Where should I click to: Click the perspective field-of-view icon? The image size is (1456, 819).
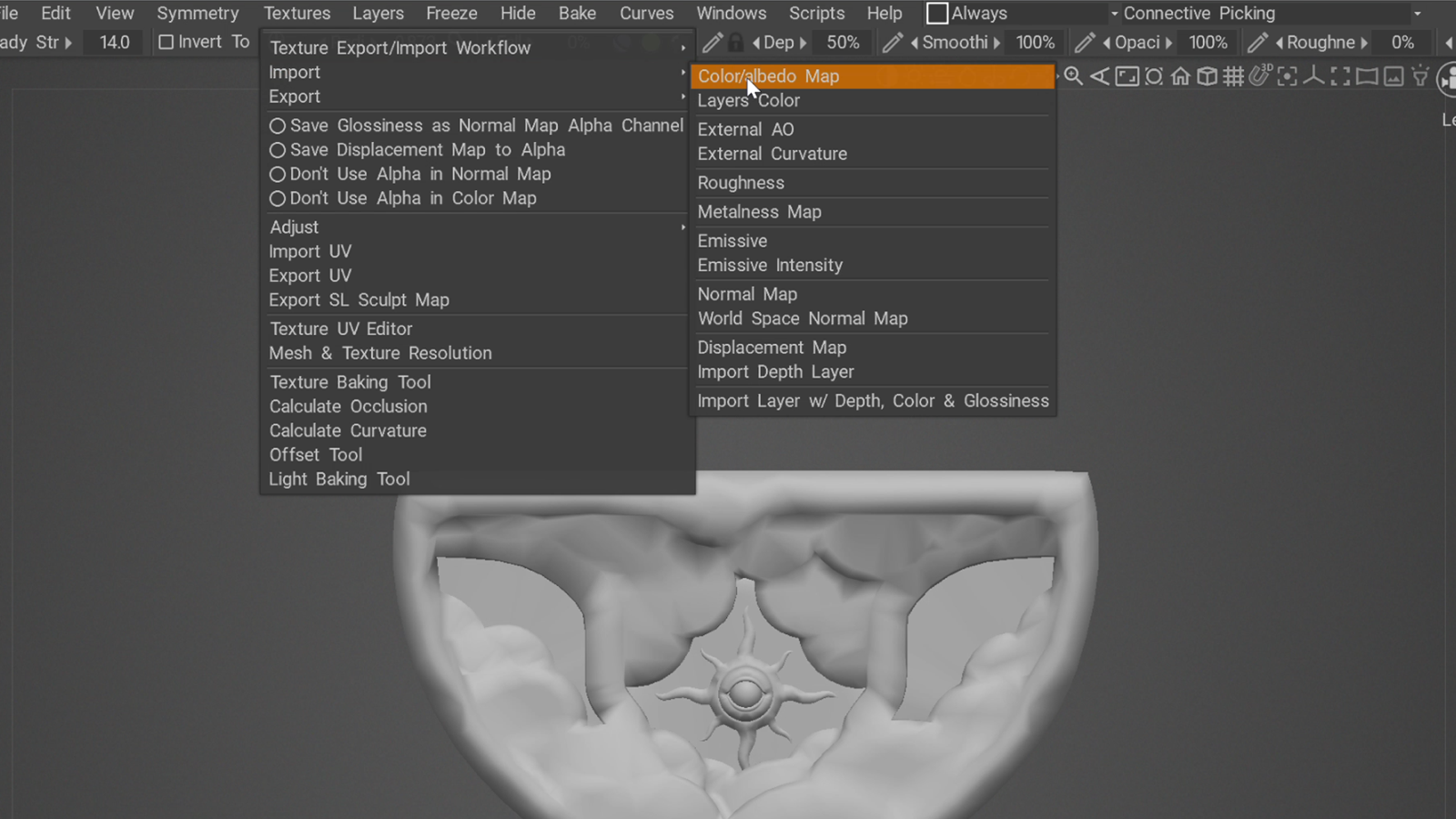click(1100, 76)
